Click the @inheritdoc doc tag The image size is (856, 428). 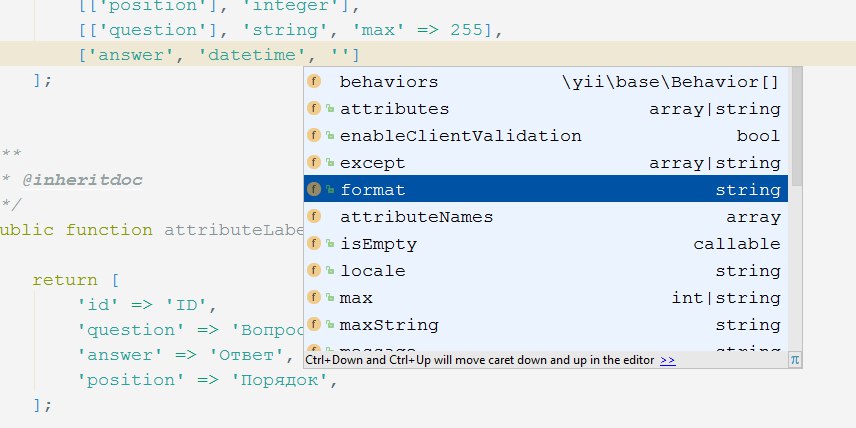pyautogui.click(x=82, y=180)
